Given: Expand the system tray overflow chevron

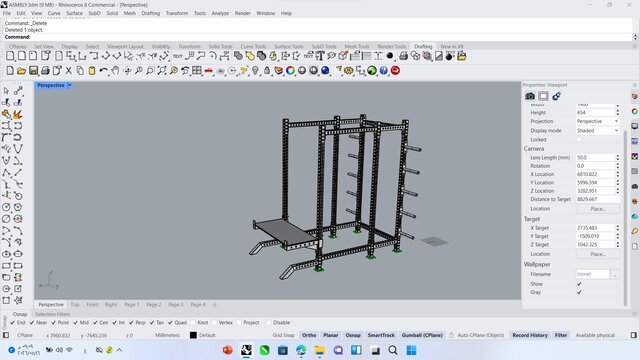Looking at the screenshot, I should click(x=119, y=350).
